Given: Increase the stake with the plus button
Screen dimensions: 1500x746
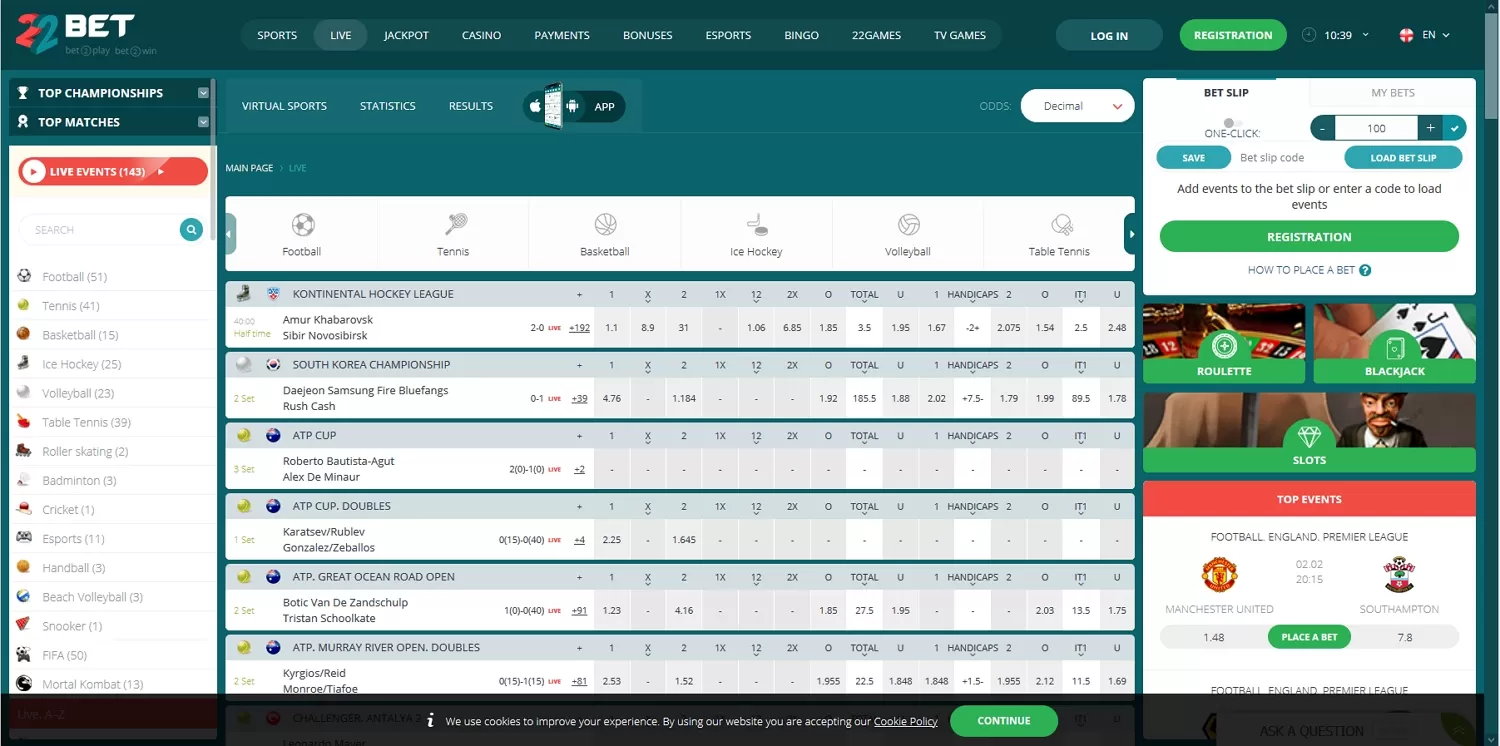Looking at the screenshot, I should point(1430,128).
